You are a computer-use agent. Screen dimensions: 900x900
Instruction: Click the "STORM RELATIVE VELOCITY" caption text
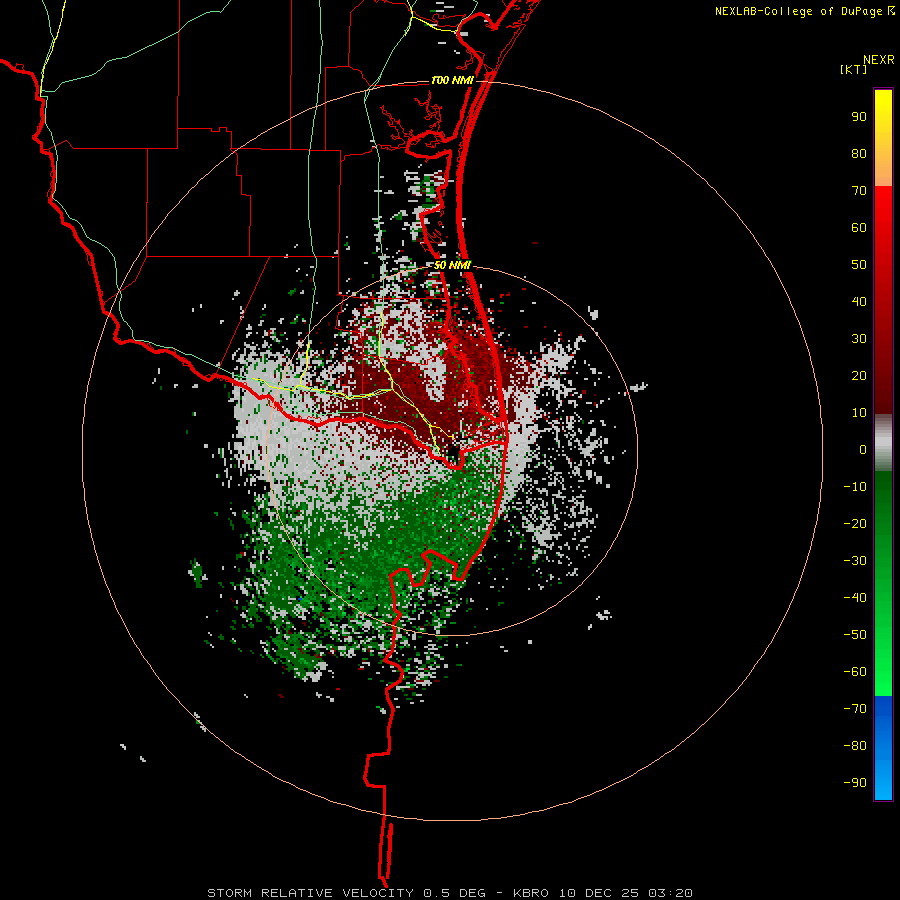[x=310, y=893]
